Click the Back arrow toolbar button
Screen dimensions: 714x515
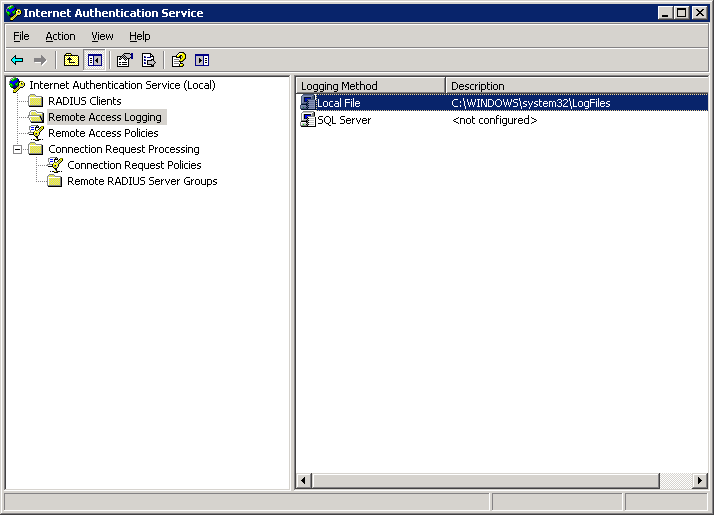17,60
